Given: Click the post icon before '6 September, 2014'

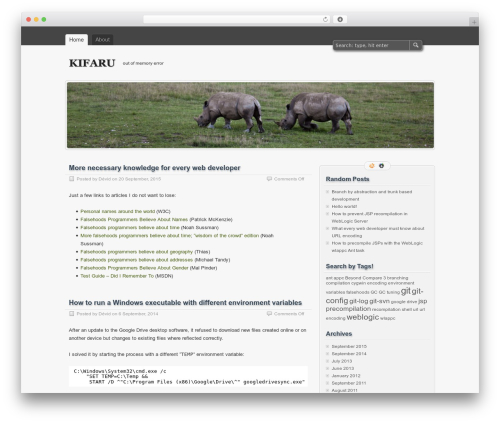Looking at the screenshot, I should [x=71, y=314].
